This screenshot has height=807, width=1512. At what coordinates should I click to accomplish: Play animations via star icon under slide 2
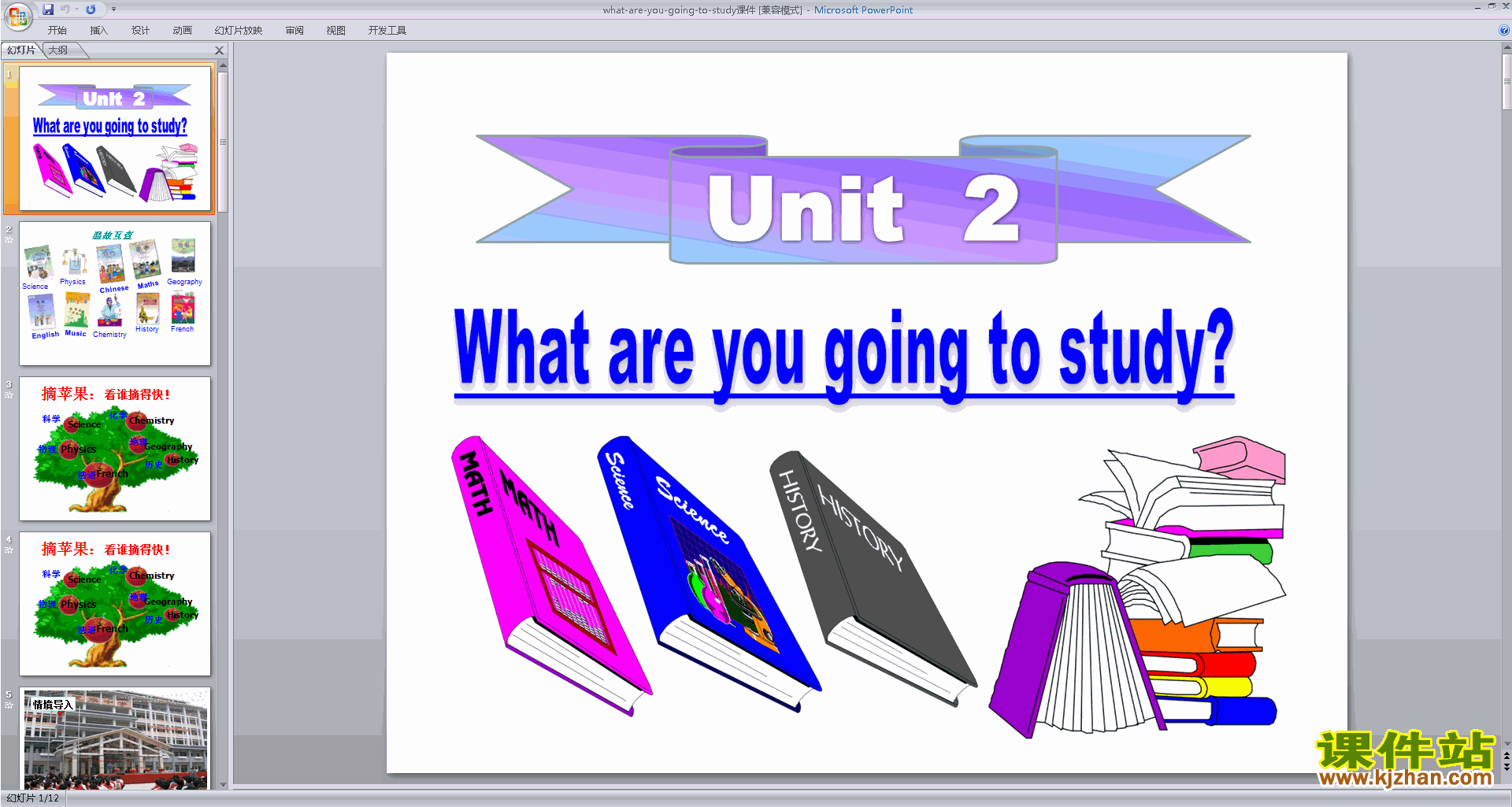click(x=9, y=239)
